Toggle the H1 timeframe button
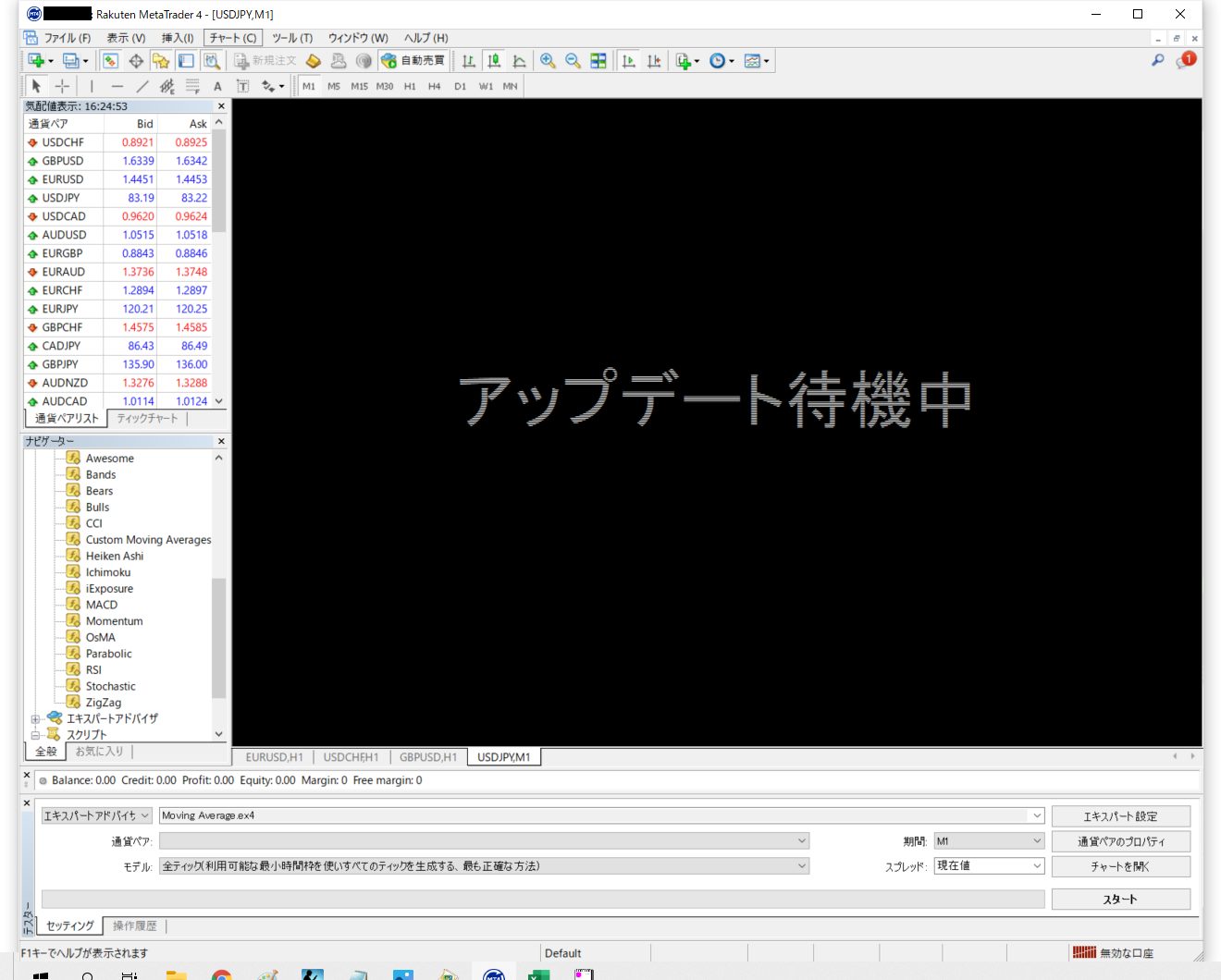 (410, 86)
